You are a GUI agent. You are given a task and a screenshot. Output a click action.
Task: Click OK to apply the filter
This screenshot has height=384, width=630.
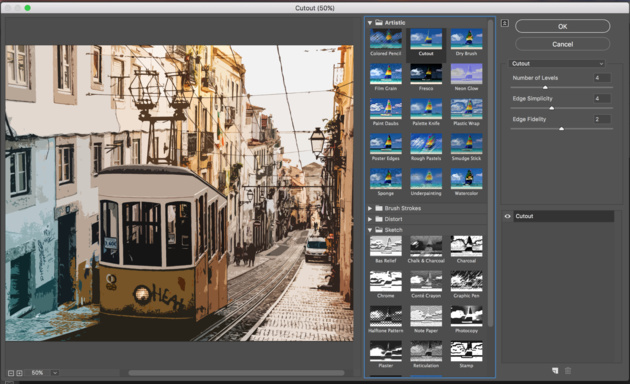562,27
